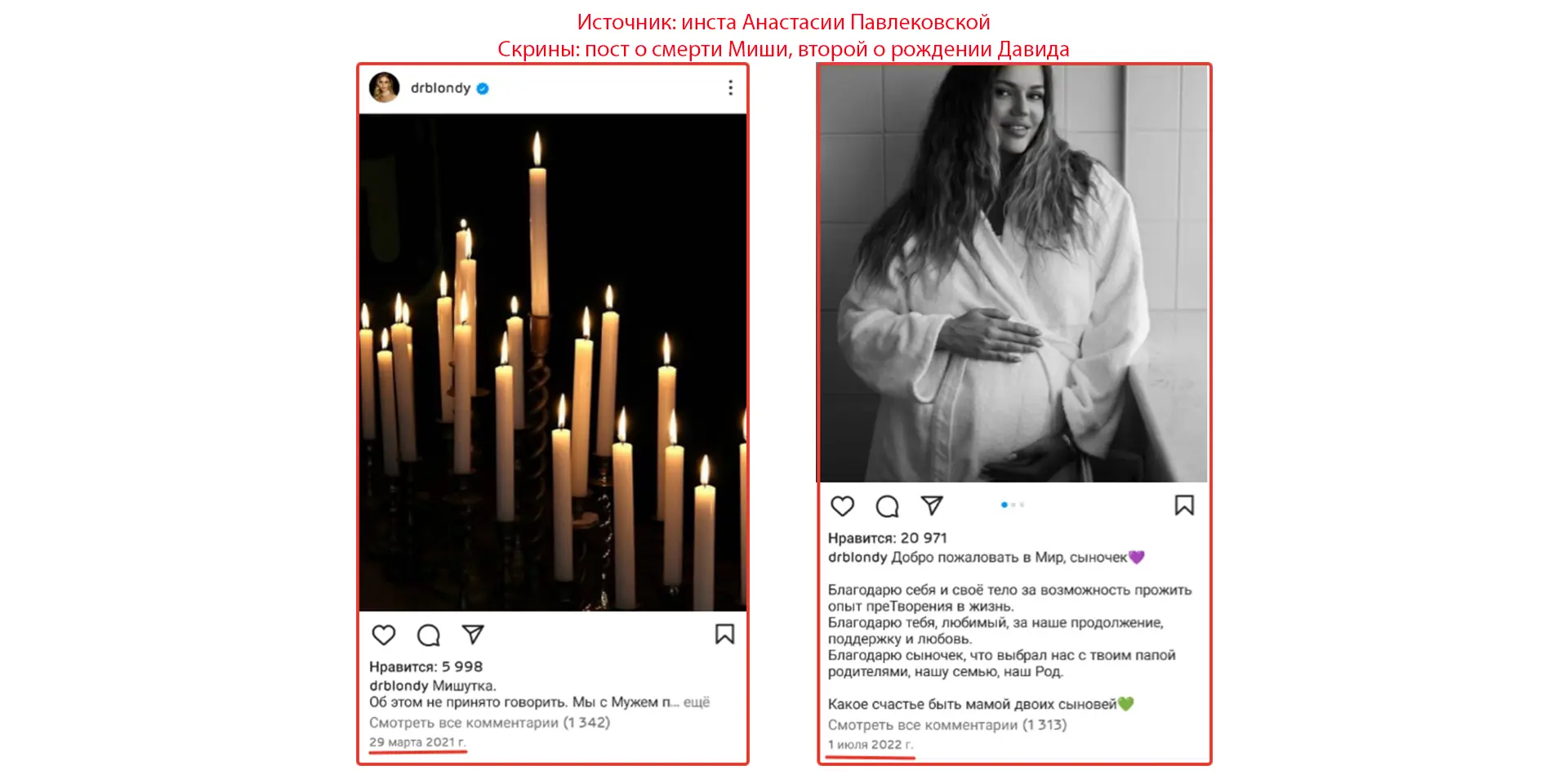Image resolution: width=1568 pixels, height=779 pixels.
Task: Share the pregnancy photo post
Action: (932, 505)
